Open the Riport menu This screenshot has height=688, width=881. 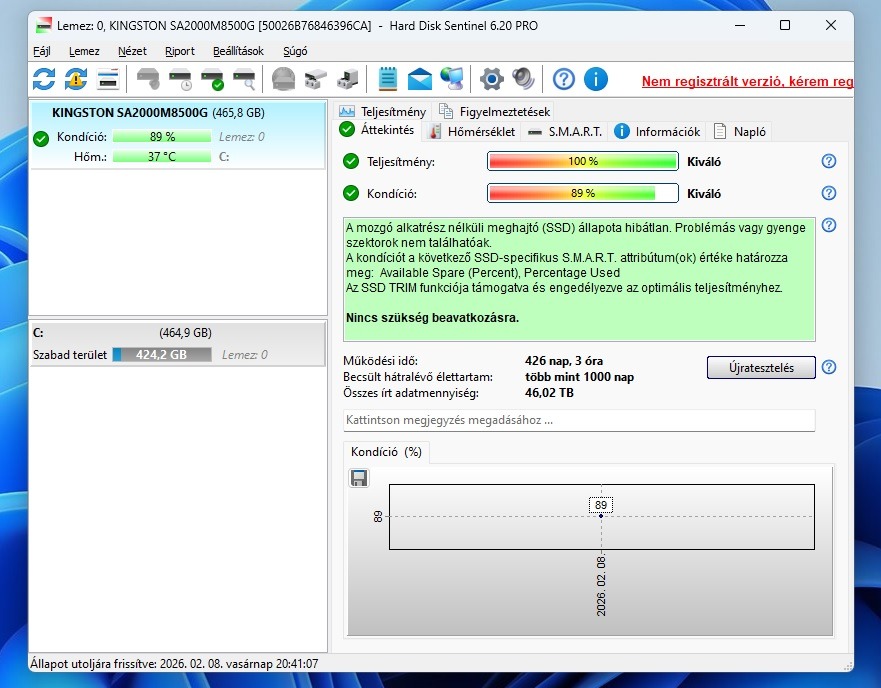180,51
